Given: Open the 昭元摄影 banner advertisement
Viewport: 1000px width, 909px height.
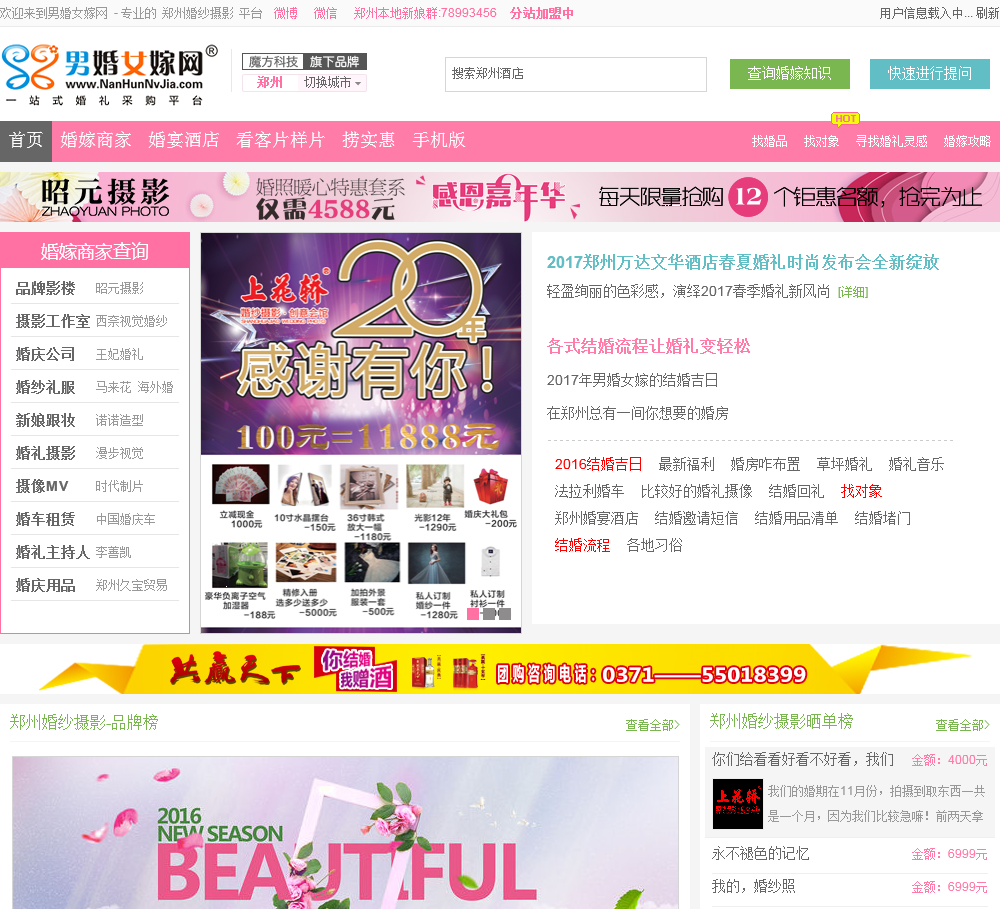Looking at the screenshot, I should (500, 197).
